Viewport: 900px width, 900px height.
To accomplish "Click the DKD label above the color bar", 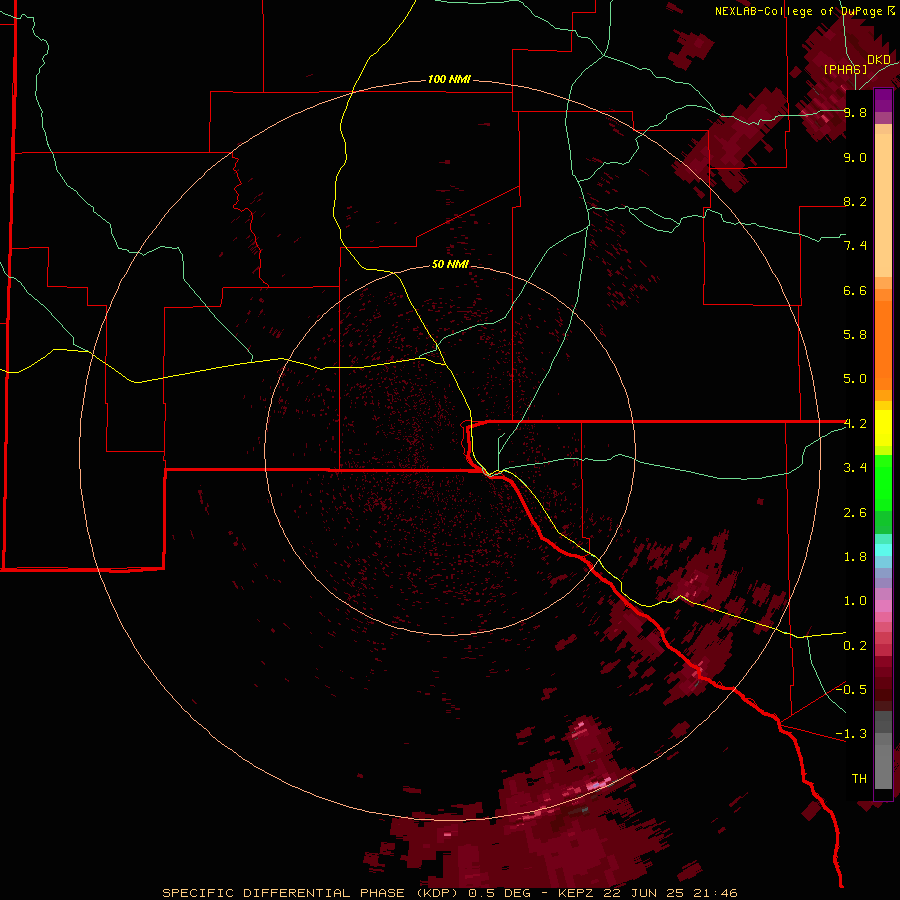I will [x=879, y=60].
